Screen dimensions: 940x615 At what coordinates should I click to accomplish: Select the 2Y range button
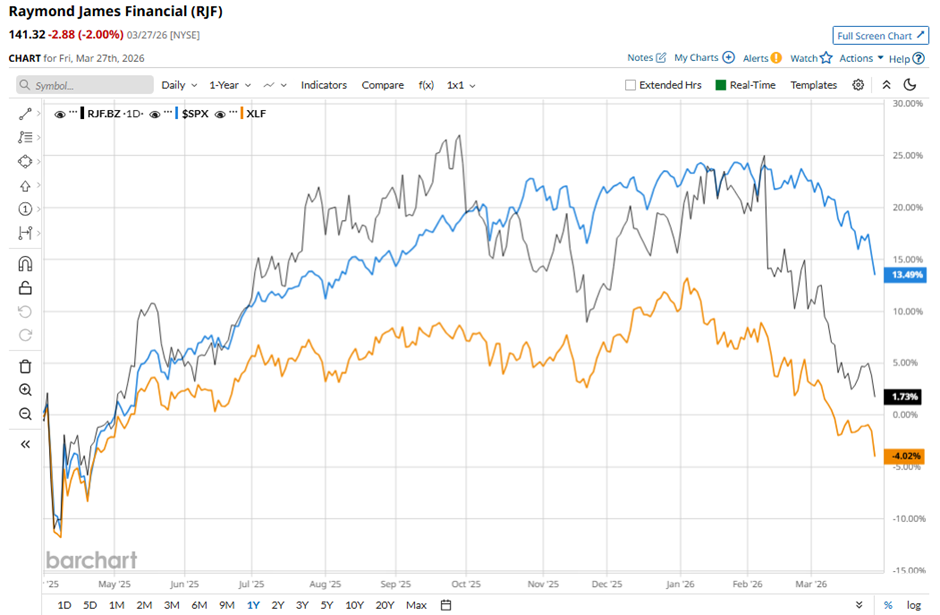point(278,605)
